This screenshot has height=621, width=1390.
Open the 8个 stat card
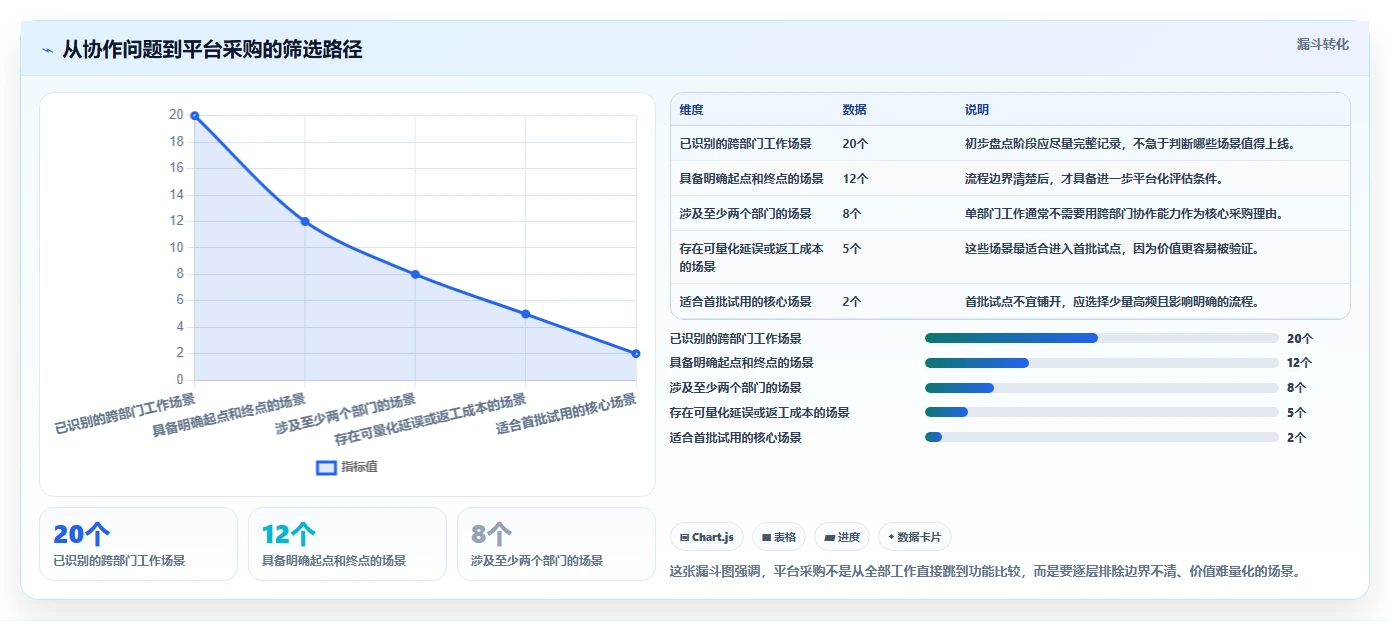point(556,544)
